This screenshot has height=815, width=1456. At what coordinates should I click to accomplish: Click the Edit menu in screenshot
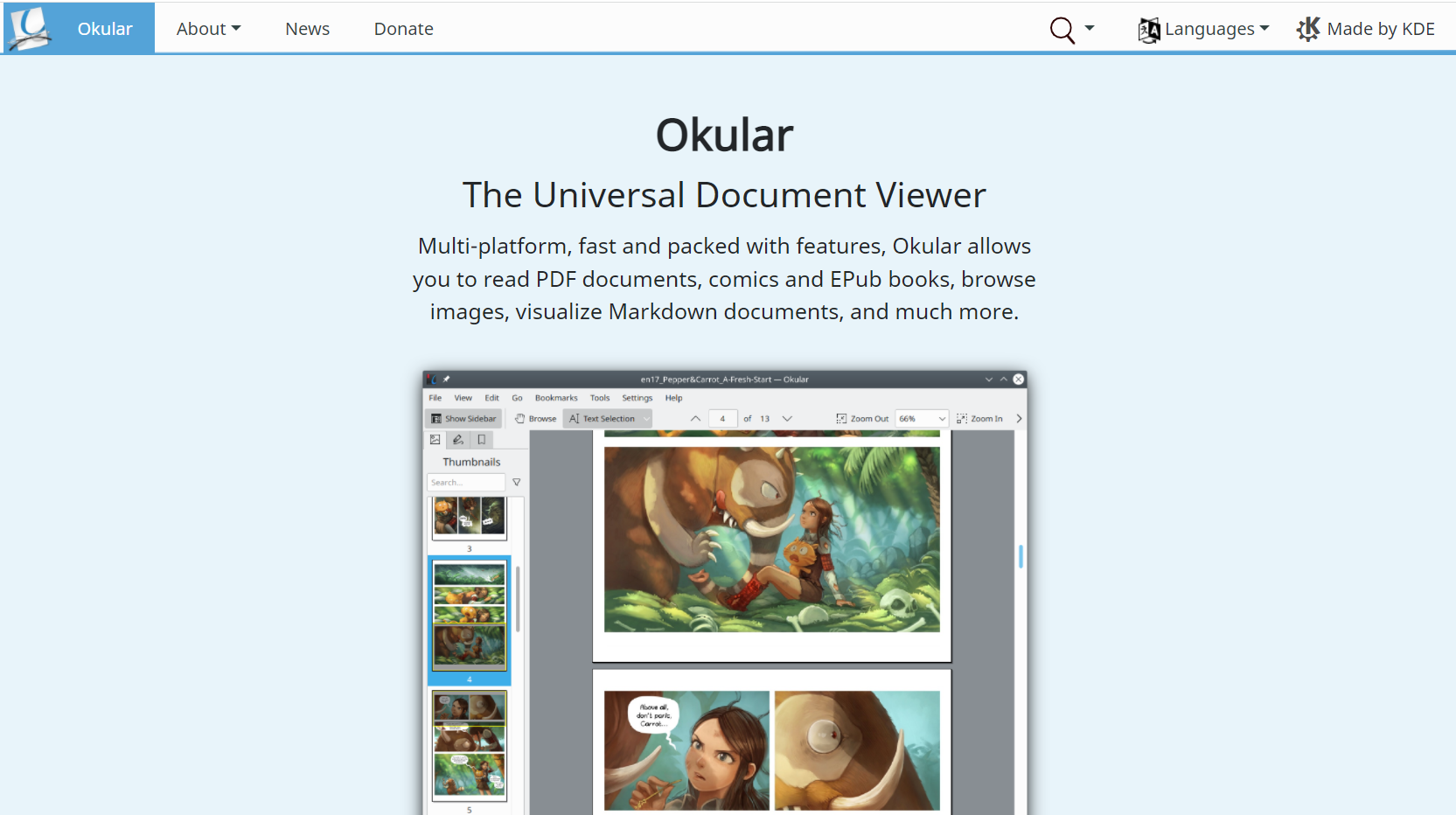click(x=491, y=398)
